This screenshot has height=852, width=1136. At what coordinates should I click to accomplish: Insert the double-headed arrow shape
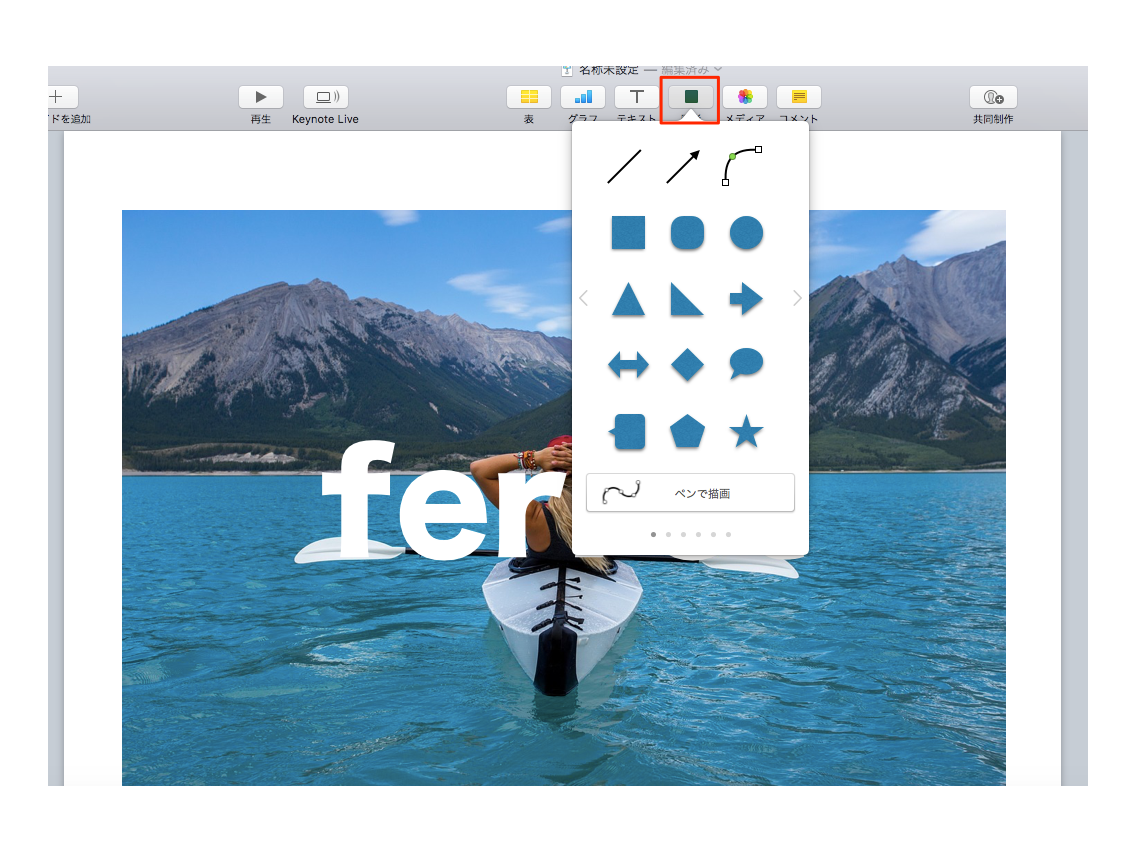click(628, 364)
